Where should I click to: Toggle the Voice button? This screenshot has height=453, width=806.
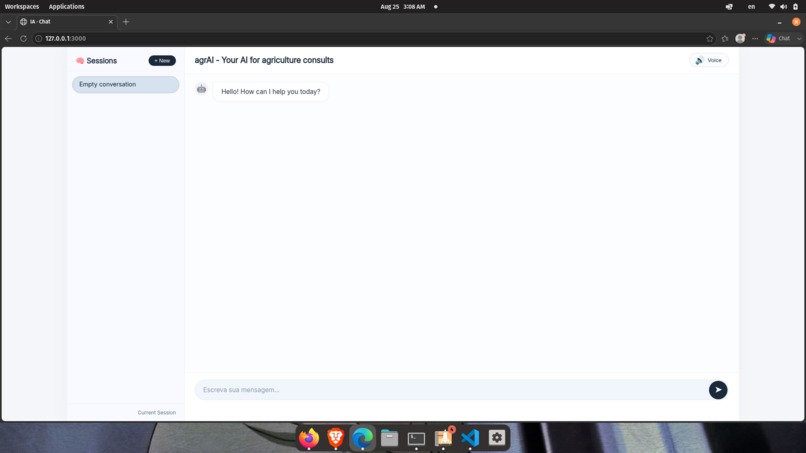pos(708,60)
